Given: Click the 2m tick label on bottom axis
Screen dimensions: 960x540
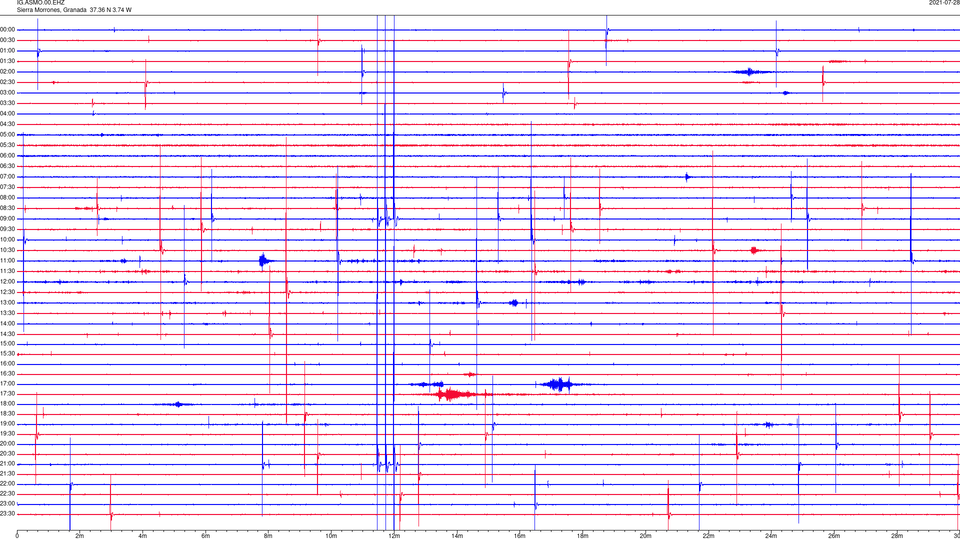Looking at the screenshot, I should 80,536.
